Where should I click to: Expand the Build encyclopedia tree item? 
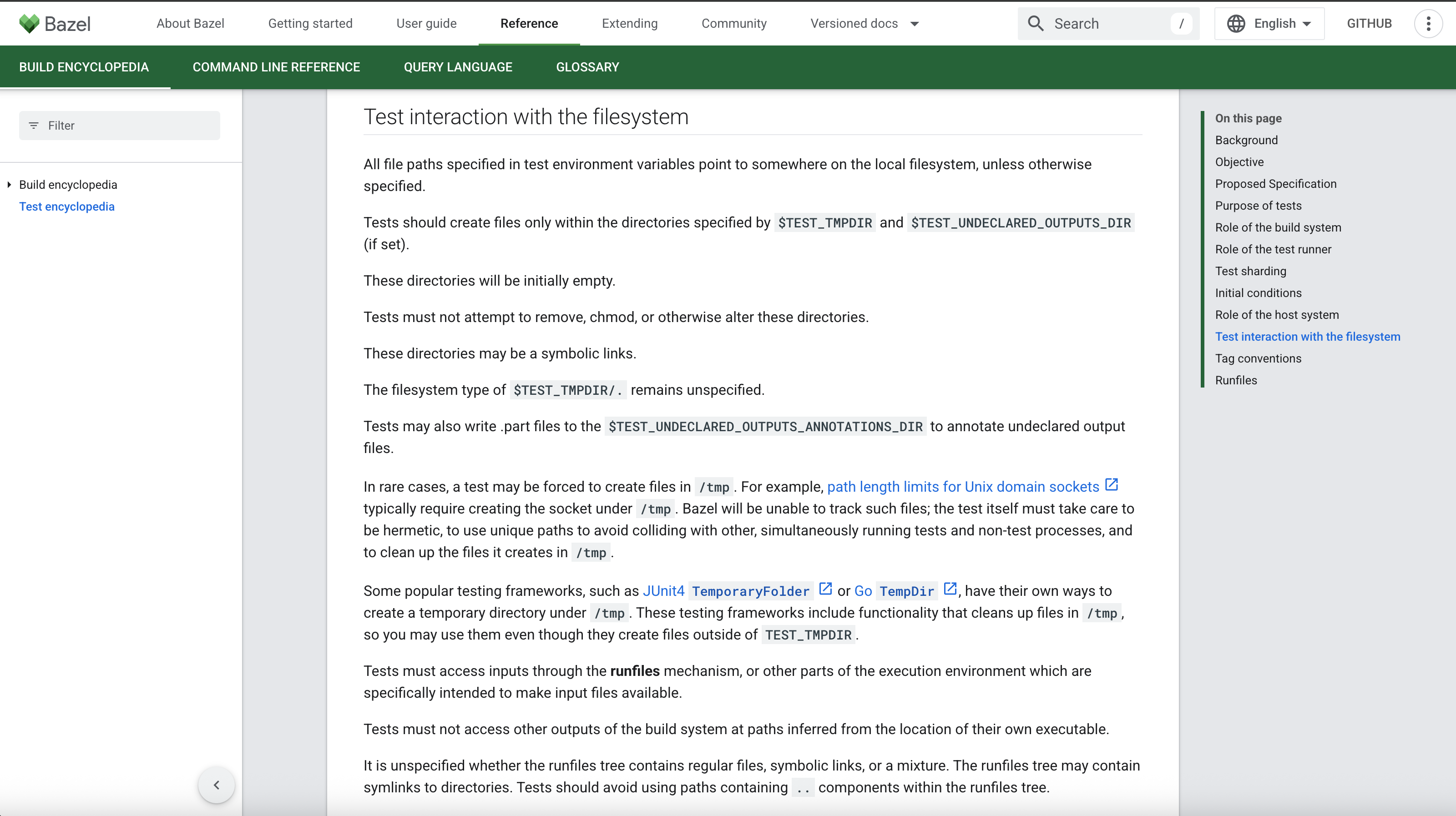click(9, 184)
